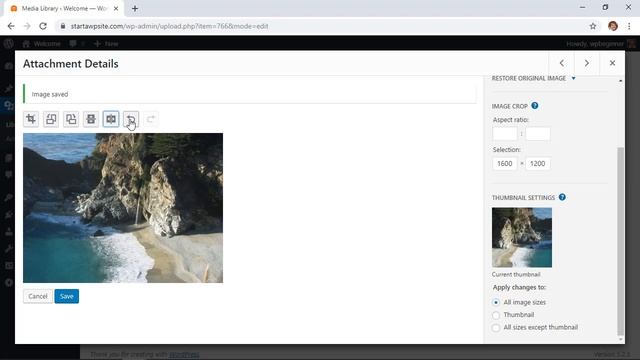Focus aspect ratio width field
Image resolution: width=640 pixels, height=360 pixels.
click(x=505, y=133)
